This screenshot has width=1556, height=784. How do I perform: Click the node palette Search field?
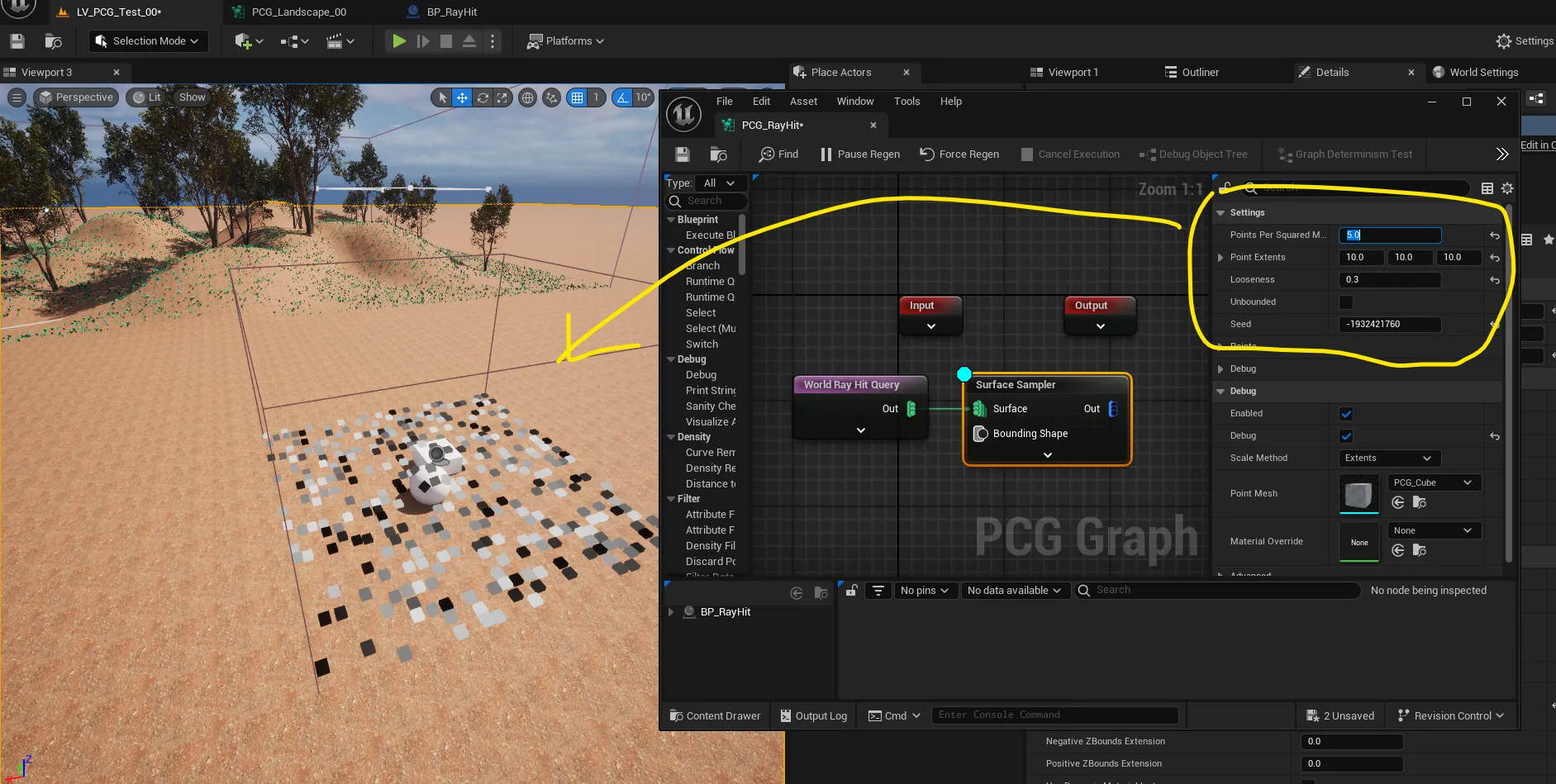(x=707, y=201)
